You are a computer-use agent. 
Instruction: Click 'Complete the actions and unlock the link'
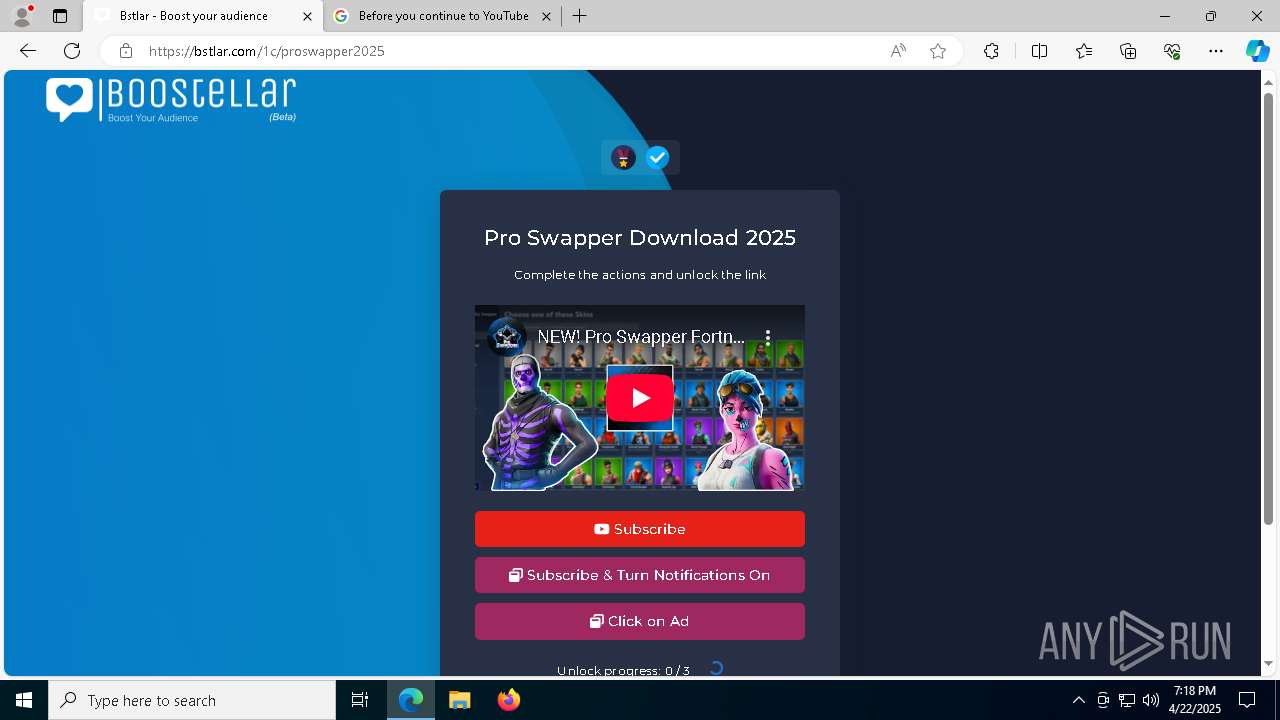pyautogui.click(x=640, y=275)
